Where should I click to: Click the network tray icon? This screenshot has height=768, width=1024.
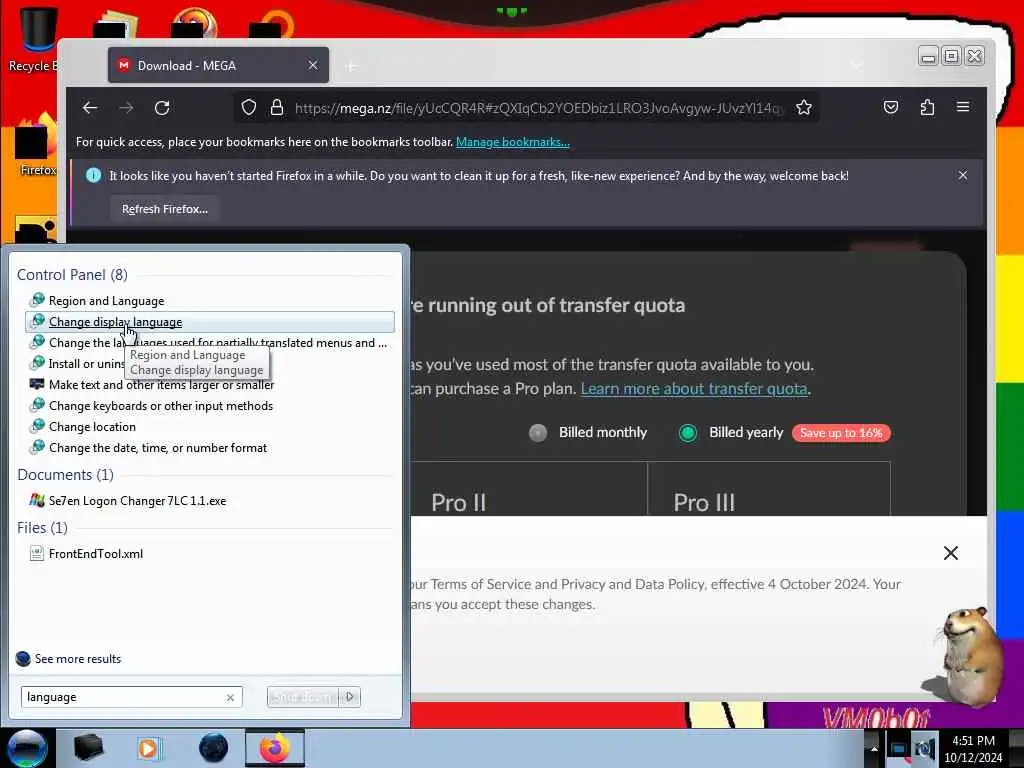[x=899, y=749]
